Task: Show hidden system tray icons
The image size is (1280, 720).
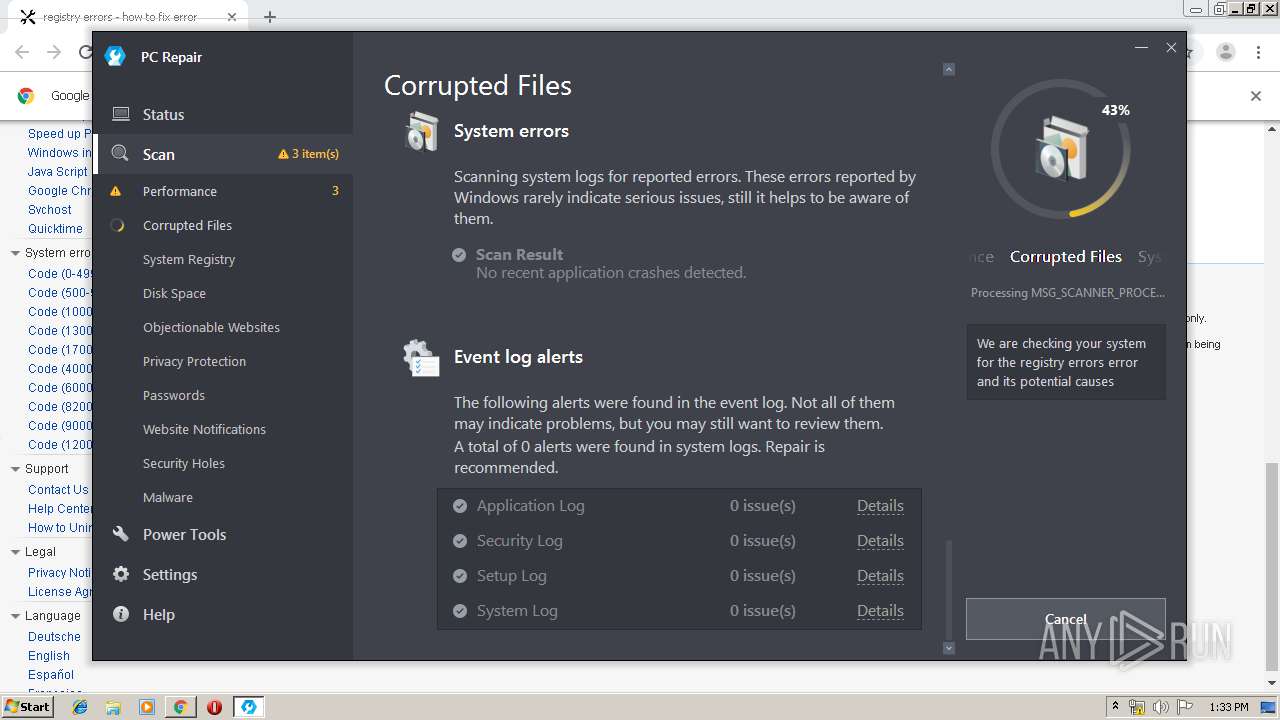Action: pyautogui.click(x=1115, y=707)
